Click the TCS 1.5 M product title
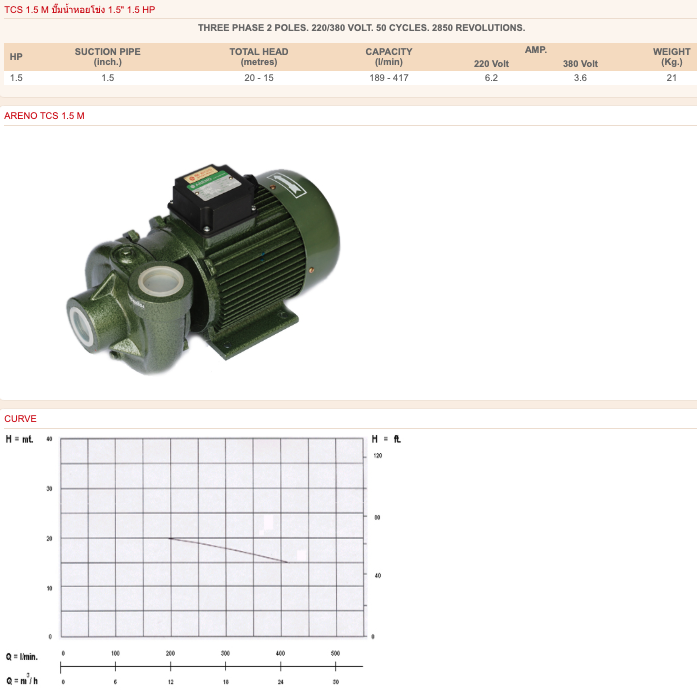 click(80, 9)
